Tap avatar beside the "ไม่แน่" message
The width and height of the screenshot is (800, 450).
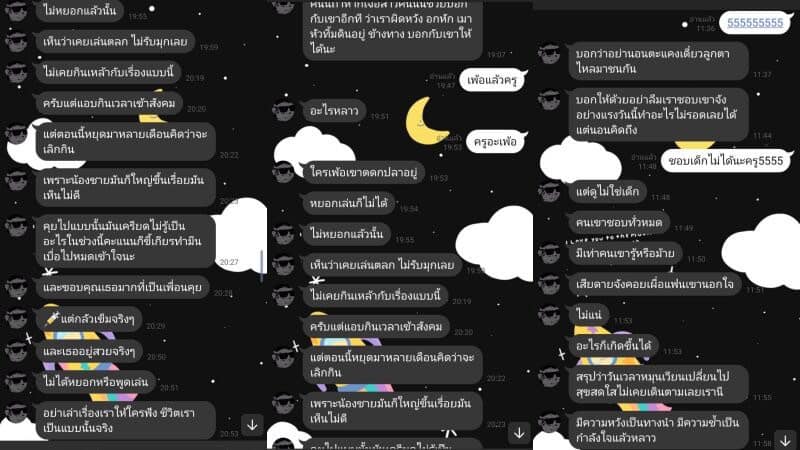550,314
